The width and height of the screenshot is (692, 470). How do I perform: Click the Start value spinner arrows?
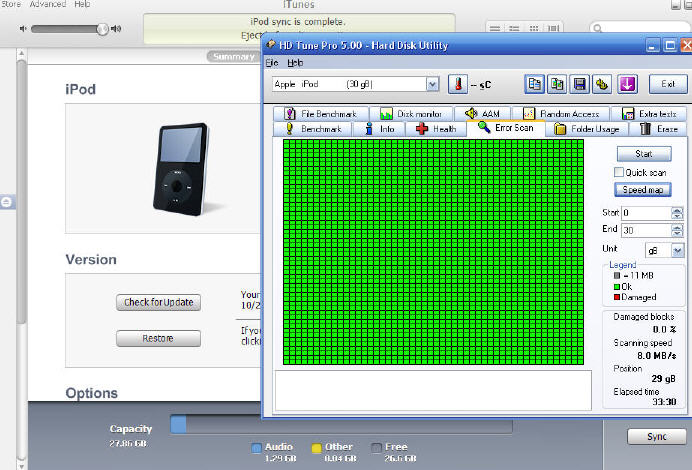pos(677,213)
